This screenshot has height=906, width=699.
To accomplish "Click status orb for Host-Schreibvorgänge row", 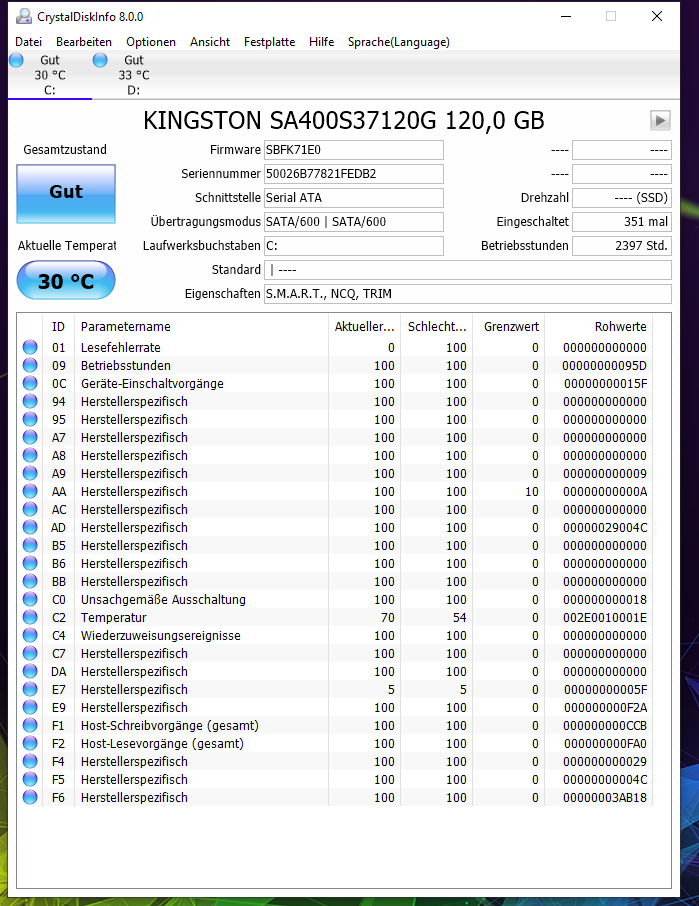I will pos(30,725).
